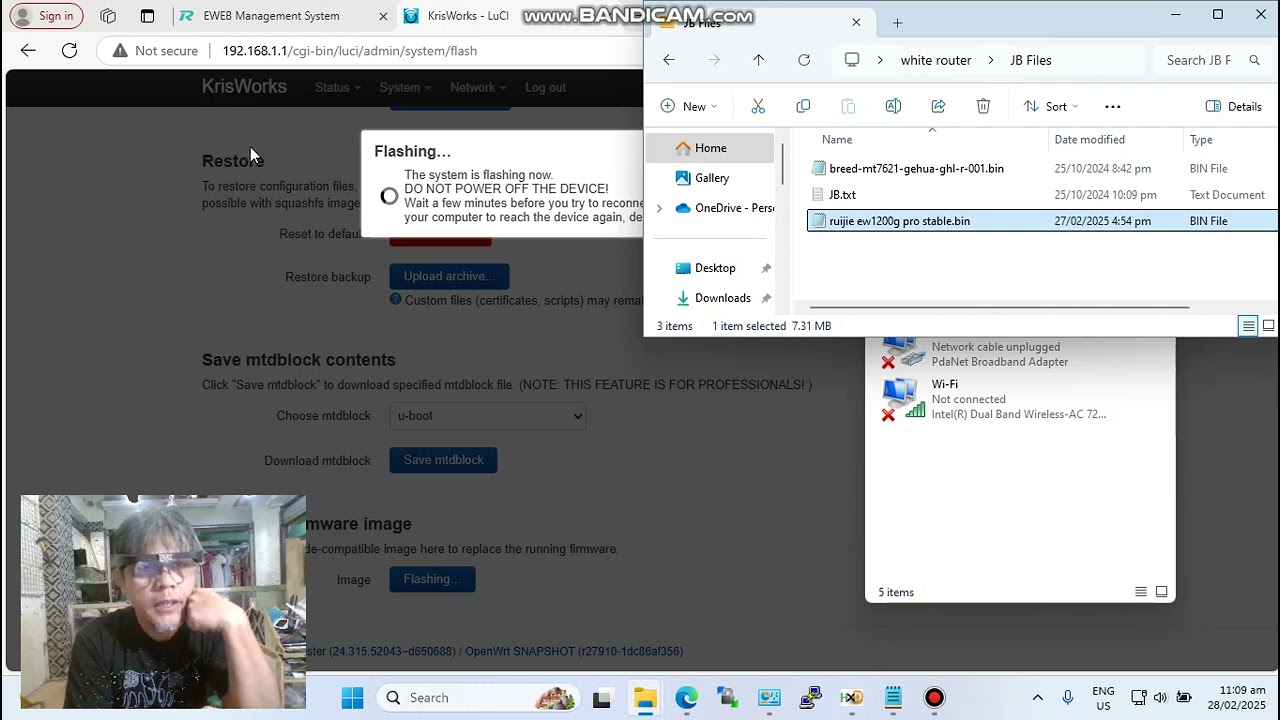Go back in File Explorer
The height and width of the screenshot is (720, 1280).
[669, 60]
